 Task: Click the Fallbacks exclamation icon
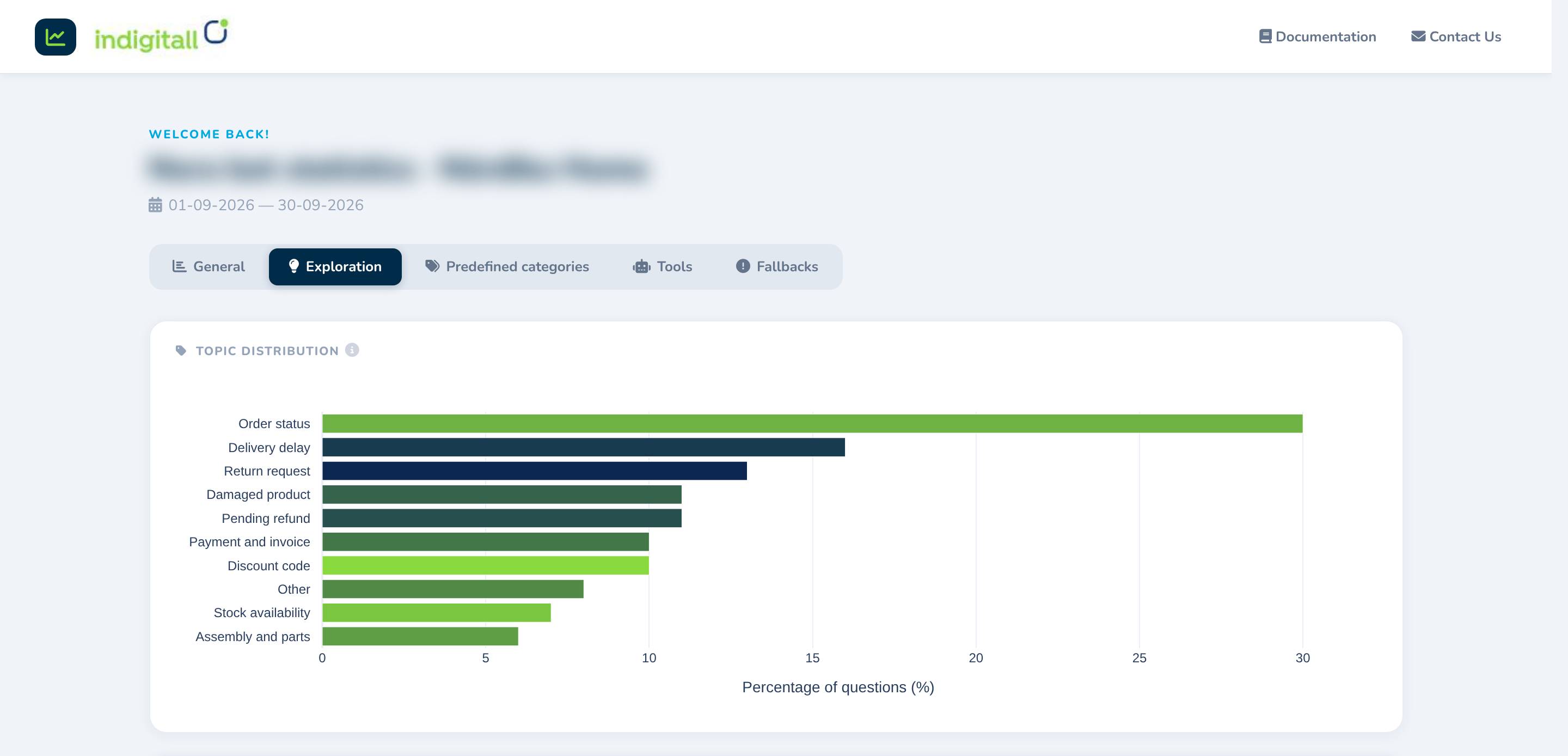coord(743,266)
